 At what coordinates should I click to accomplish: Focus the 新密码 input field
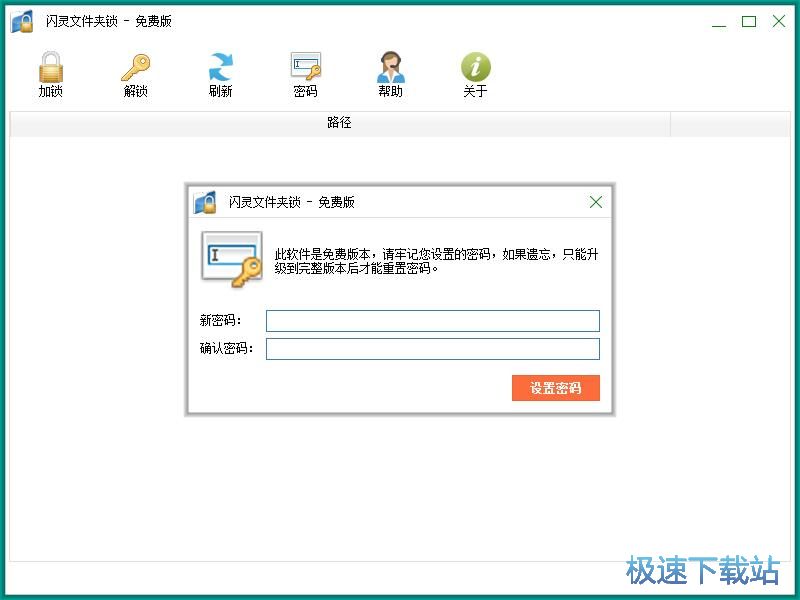click(433, 321)
